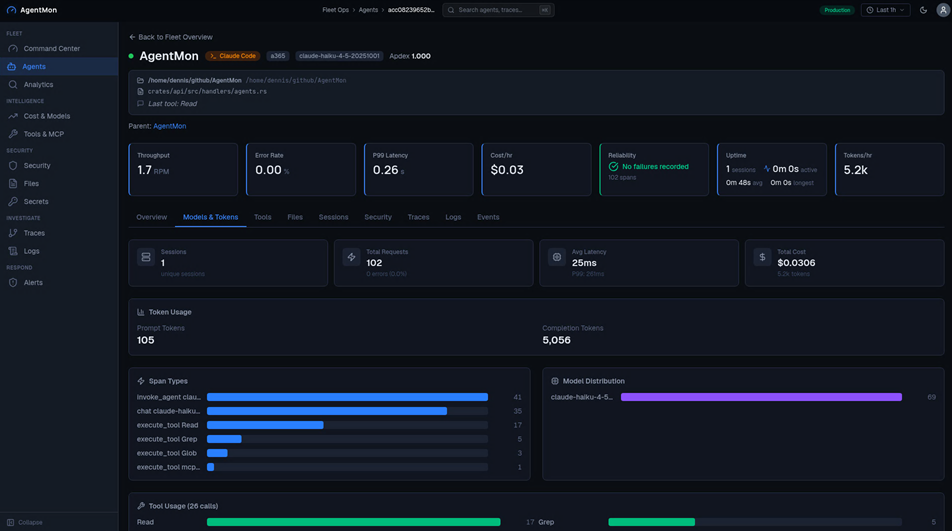Open Traces in the Investigate section
Image resolution: width=952 pixels, height=531 pixels.
pyautogui.click(x=34, y=233)
